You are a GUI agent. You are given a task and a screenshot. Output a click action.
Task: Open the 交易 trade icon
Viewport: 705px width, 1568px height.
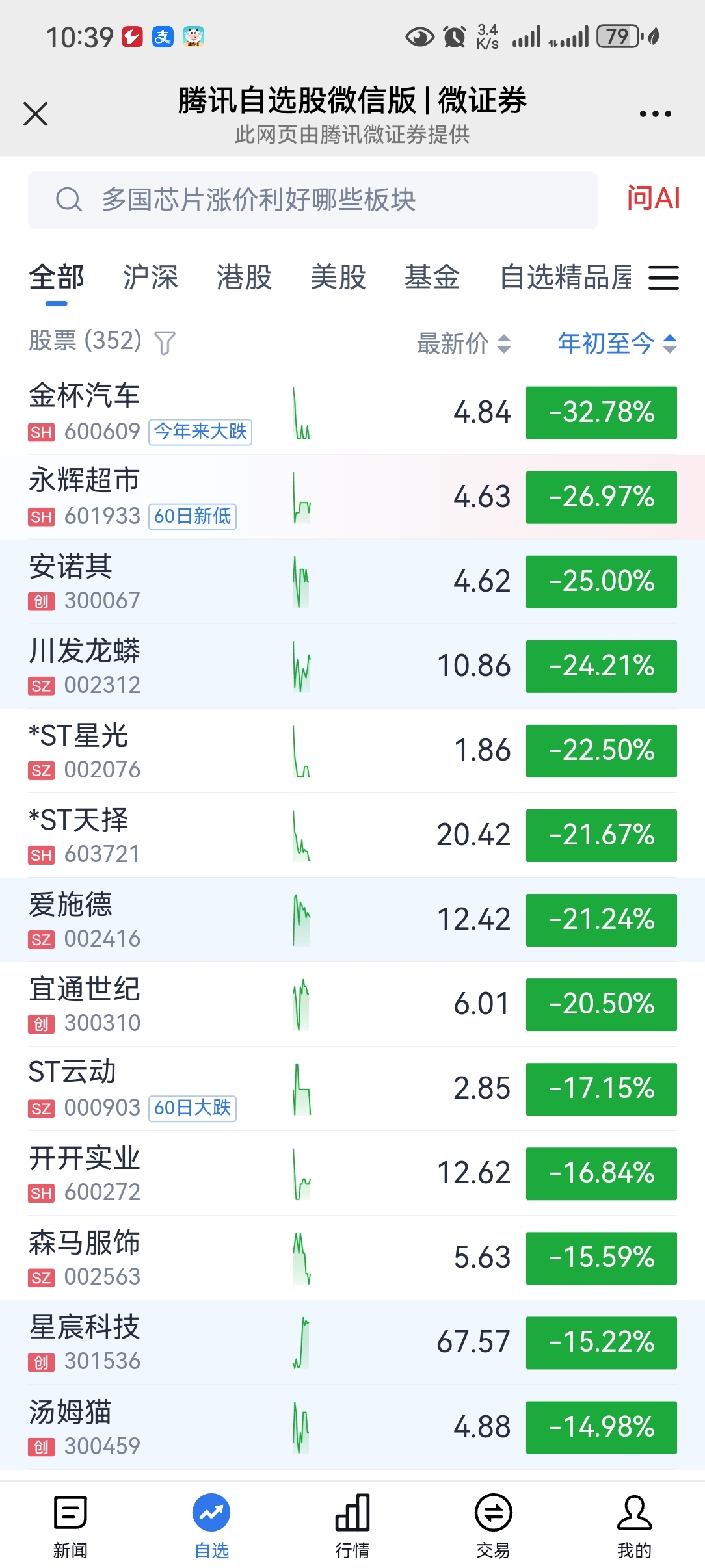493,1513
